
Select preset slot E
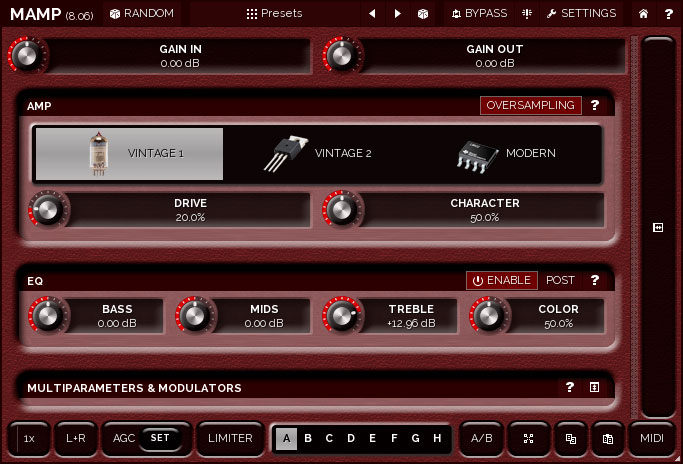coord(372,438)
